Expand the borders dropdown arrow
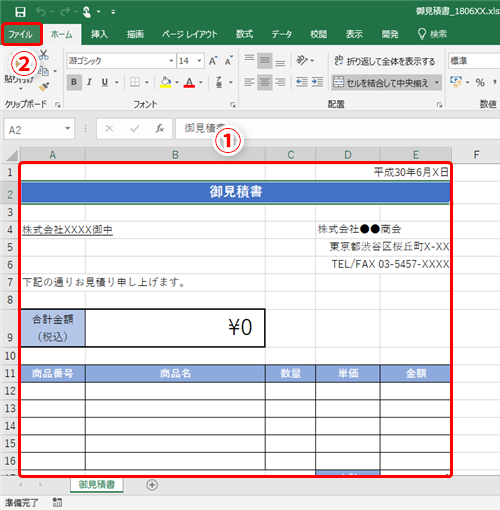 tap(147, 82)
